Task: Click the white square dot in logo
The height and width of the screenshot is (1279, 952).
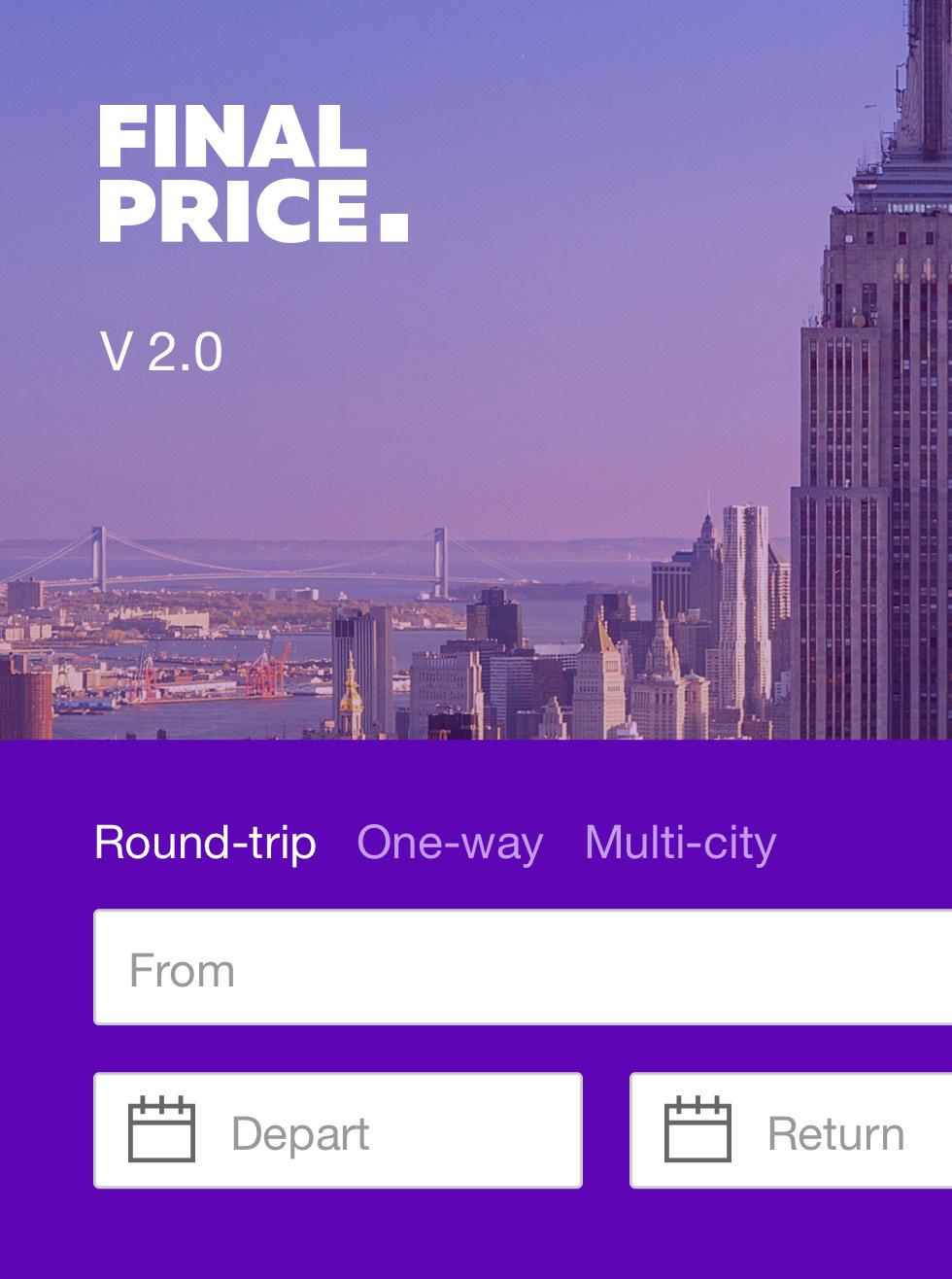Action: point(393,225)
